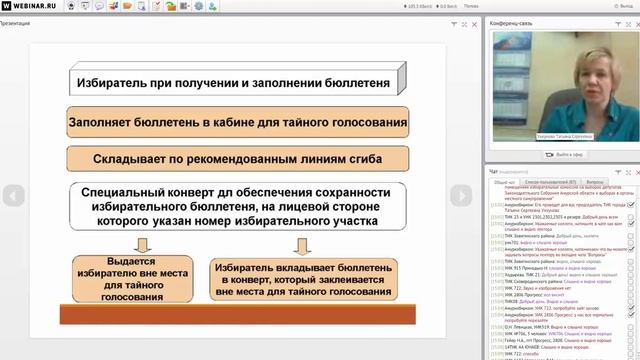Open the chat bubble toolbar icon
Viewport: 640px width, 360px height.
pos(99,6)
